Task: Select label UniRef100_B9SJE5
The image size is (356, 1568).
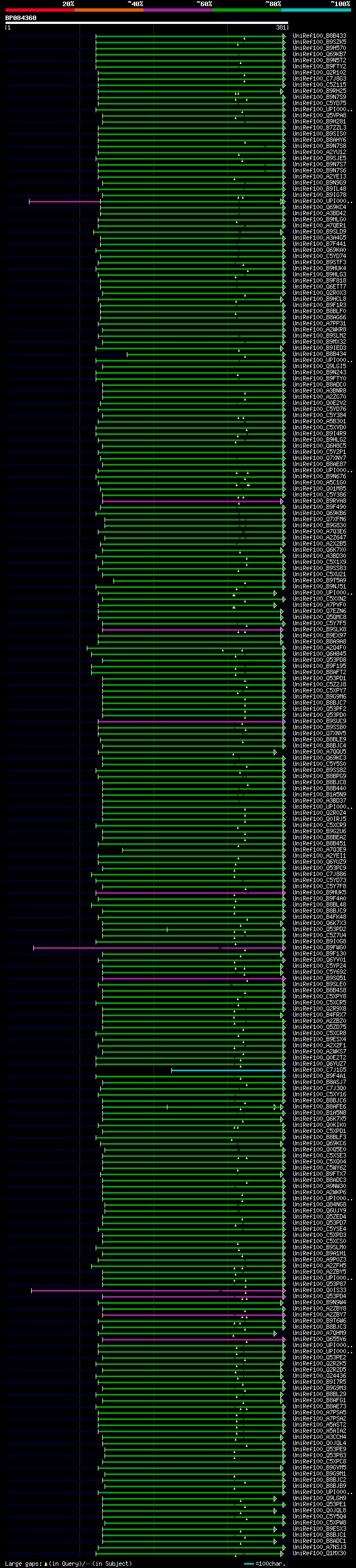Action: pyautogui.click(x=319, y=159)
